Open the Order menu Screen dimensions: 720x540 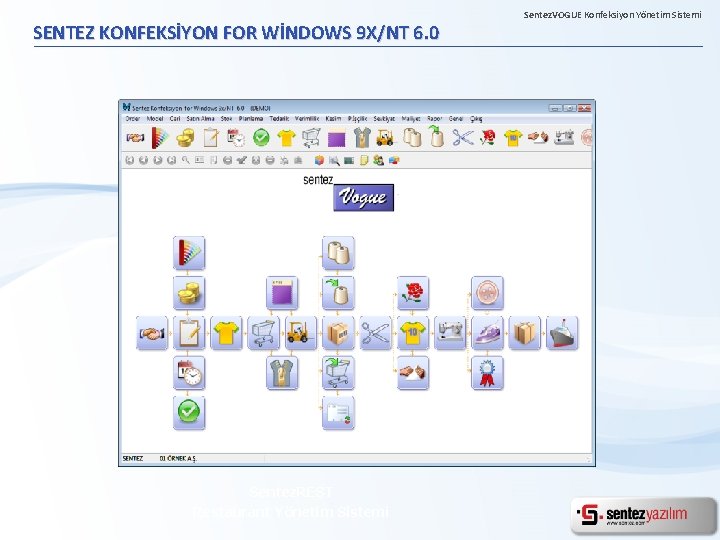pos(133,119)
